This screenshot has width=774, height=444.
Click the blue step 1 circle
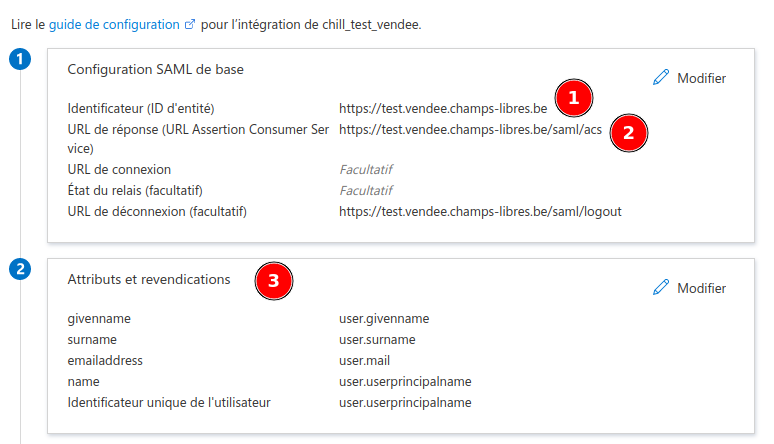[x=20, y=60]
